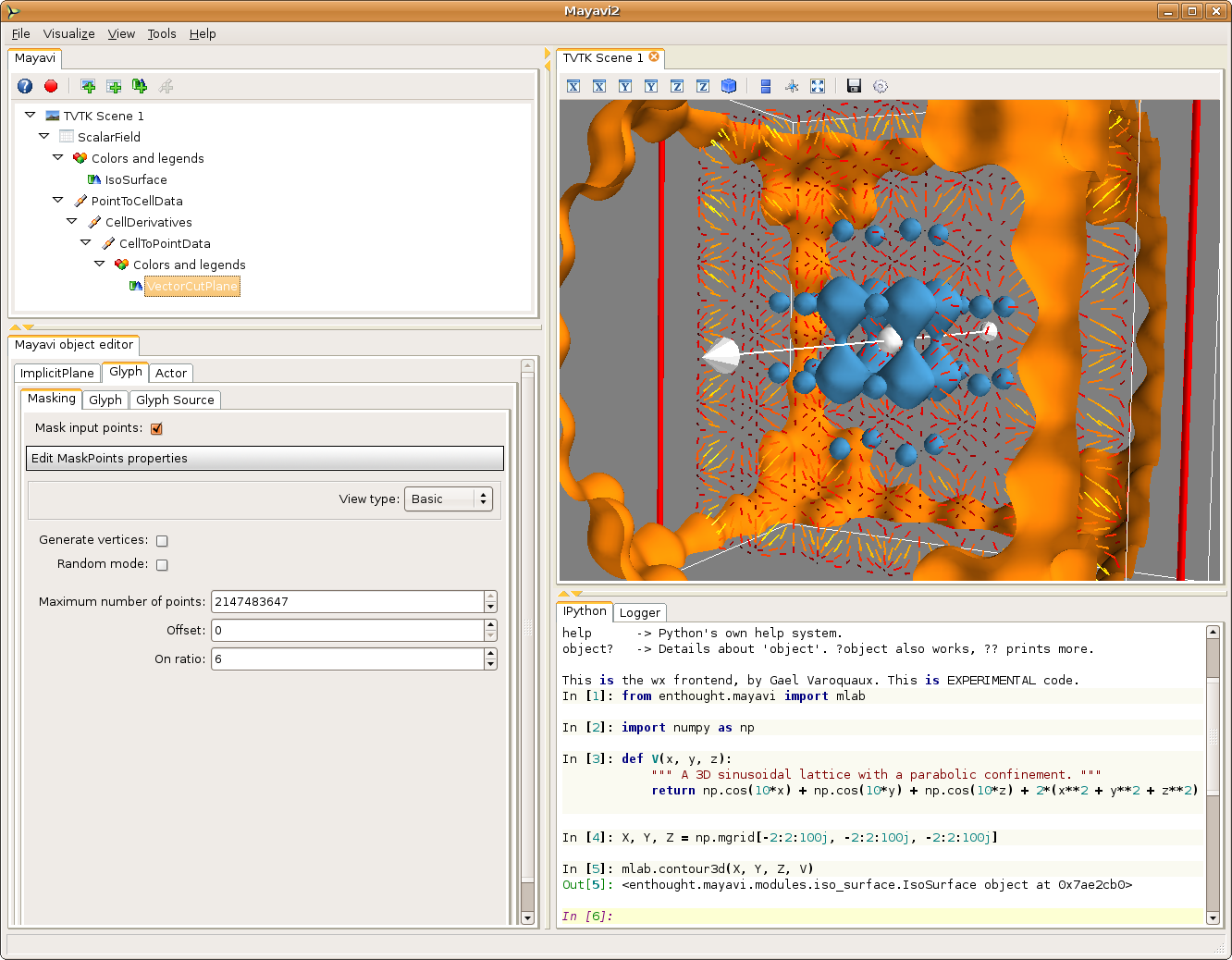This screenshot has width=1232, height=960.
Task: Save the scene with floppy disk icon
Action: click(854, 86)
